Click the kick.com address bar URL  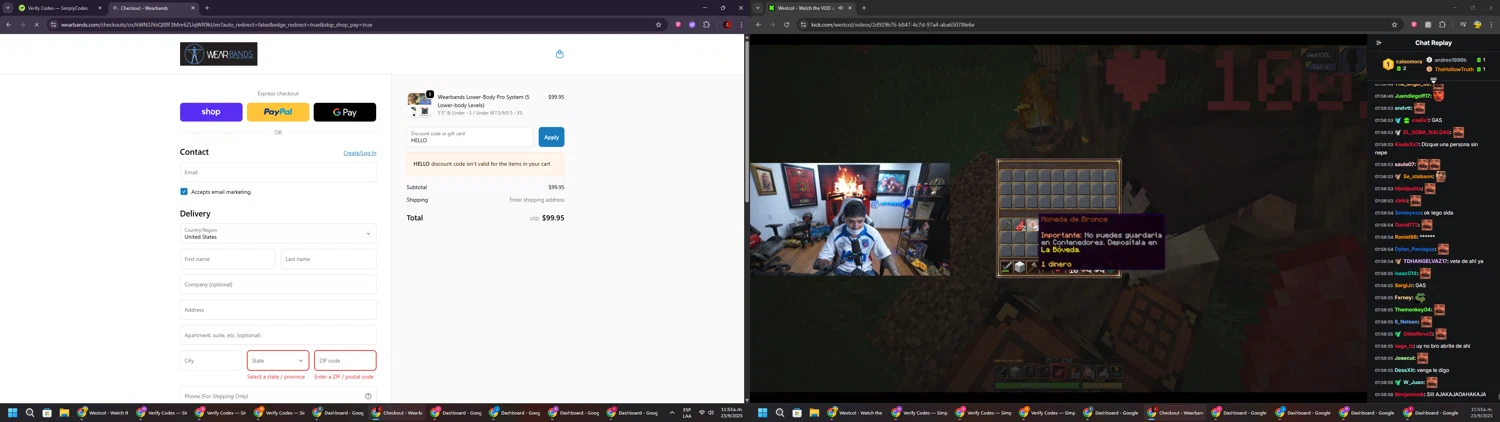click(893, 24)
